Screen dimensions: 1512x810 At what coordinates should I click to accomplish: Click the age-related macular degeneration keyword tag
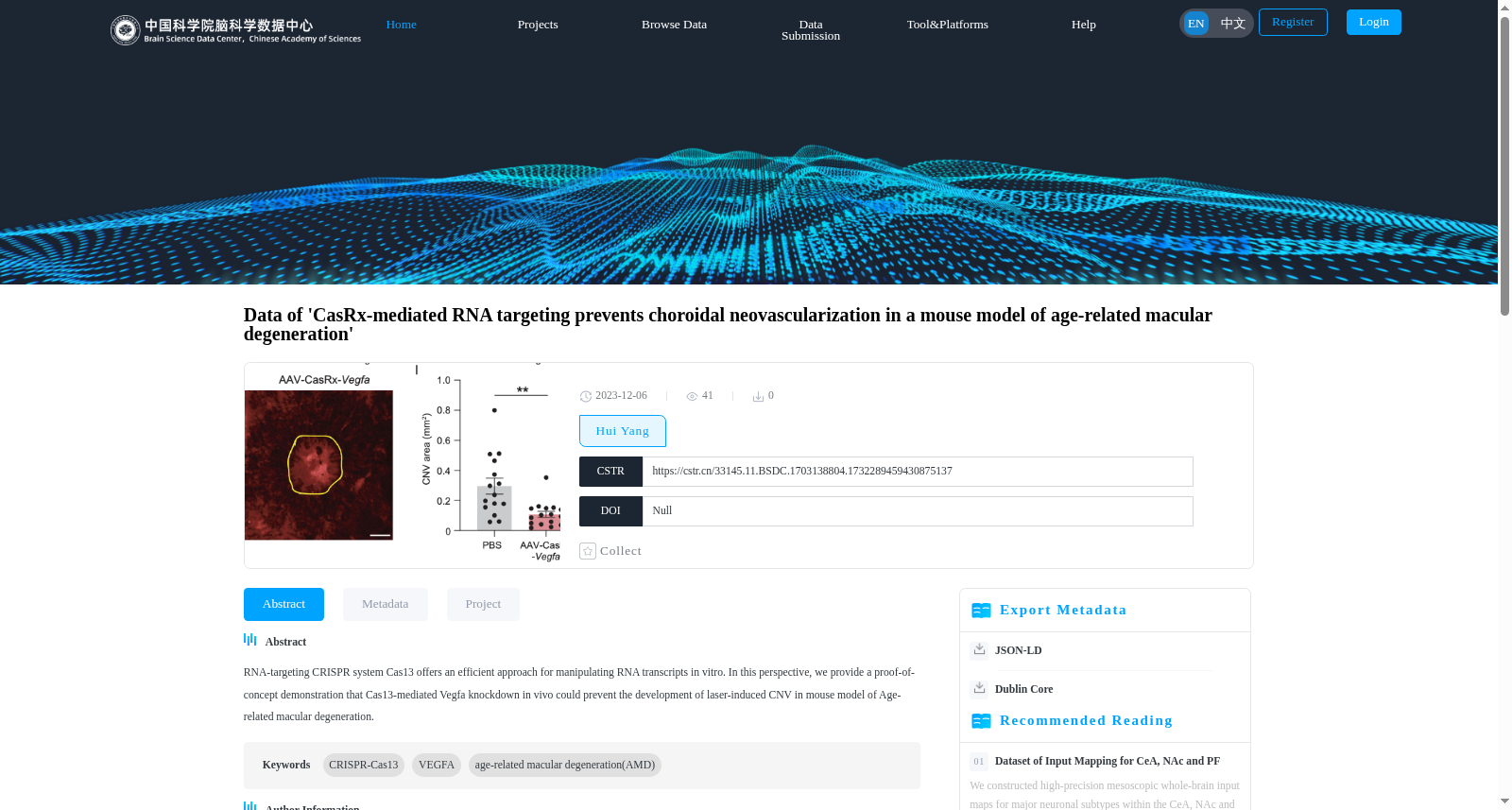pos(565,765)
